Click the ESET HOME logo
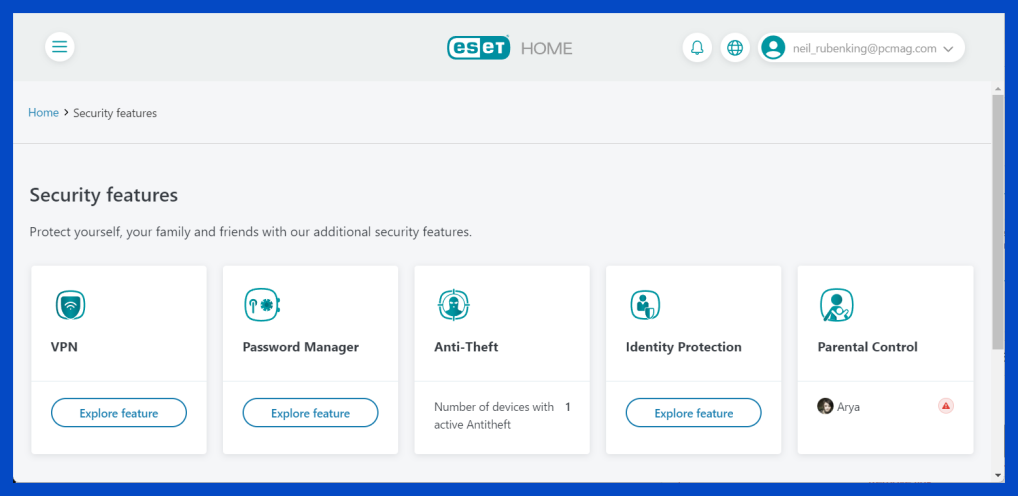Viewport: 1018px width, 496px height. click(x=510, y=48)
